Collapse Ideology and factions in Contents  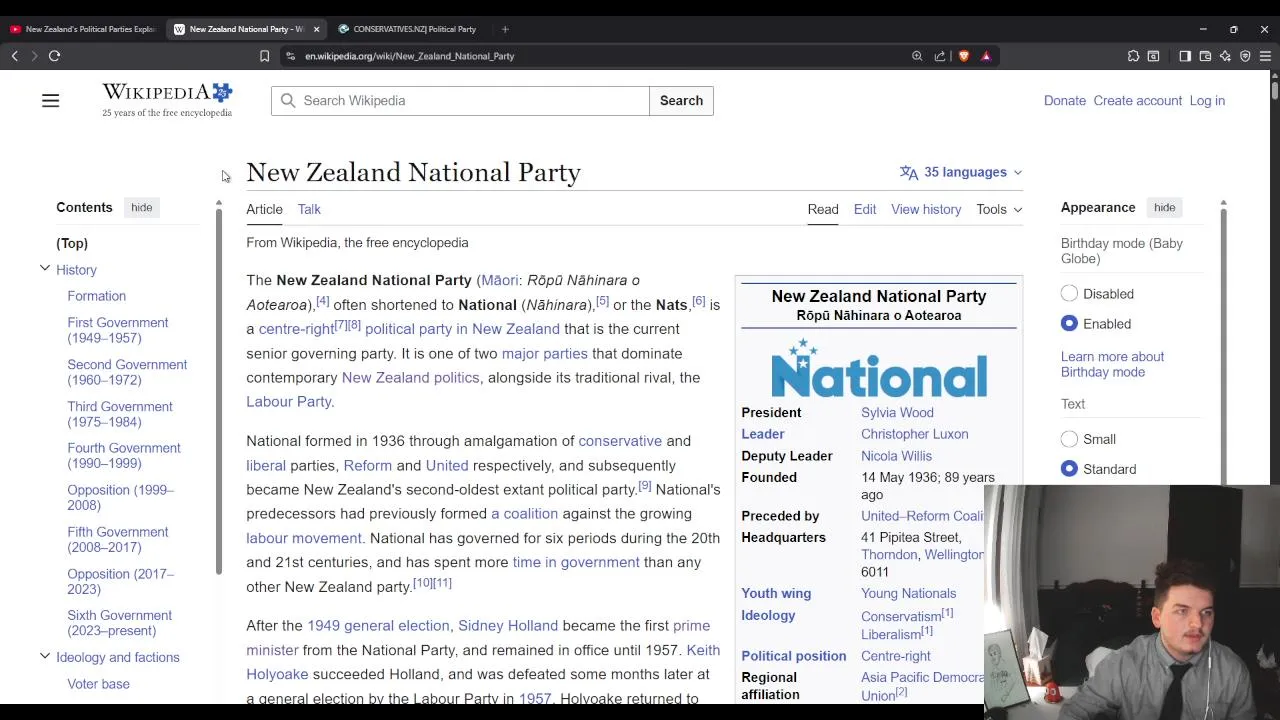pyautogui.click(x=45, y=656)
